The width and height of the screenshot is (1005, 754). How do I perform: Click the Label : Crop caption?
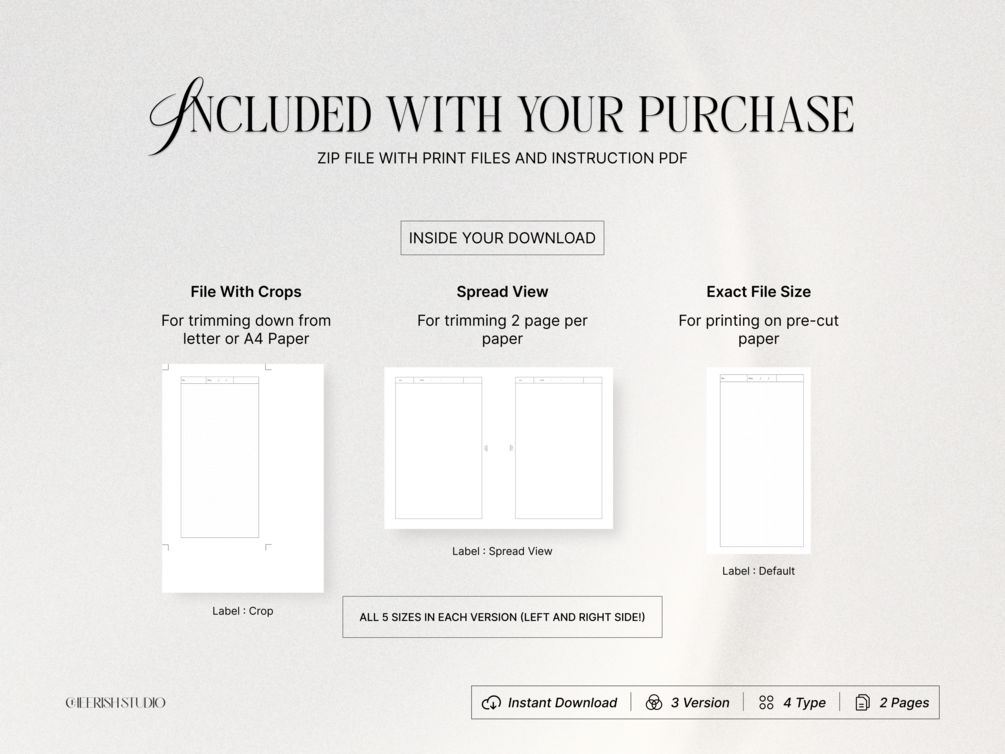point(243,611)
